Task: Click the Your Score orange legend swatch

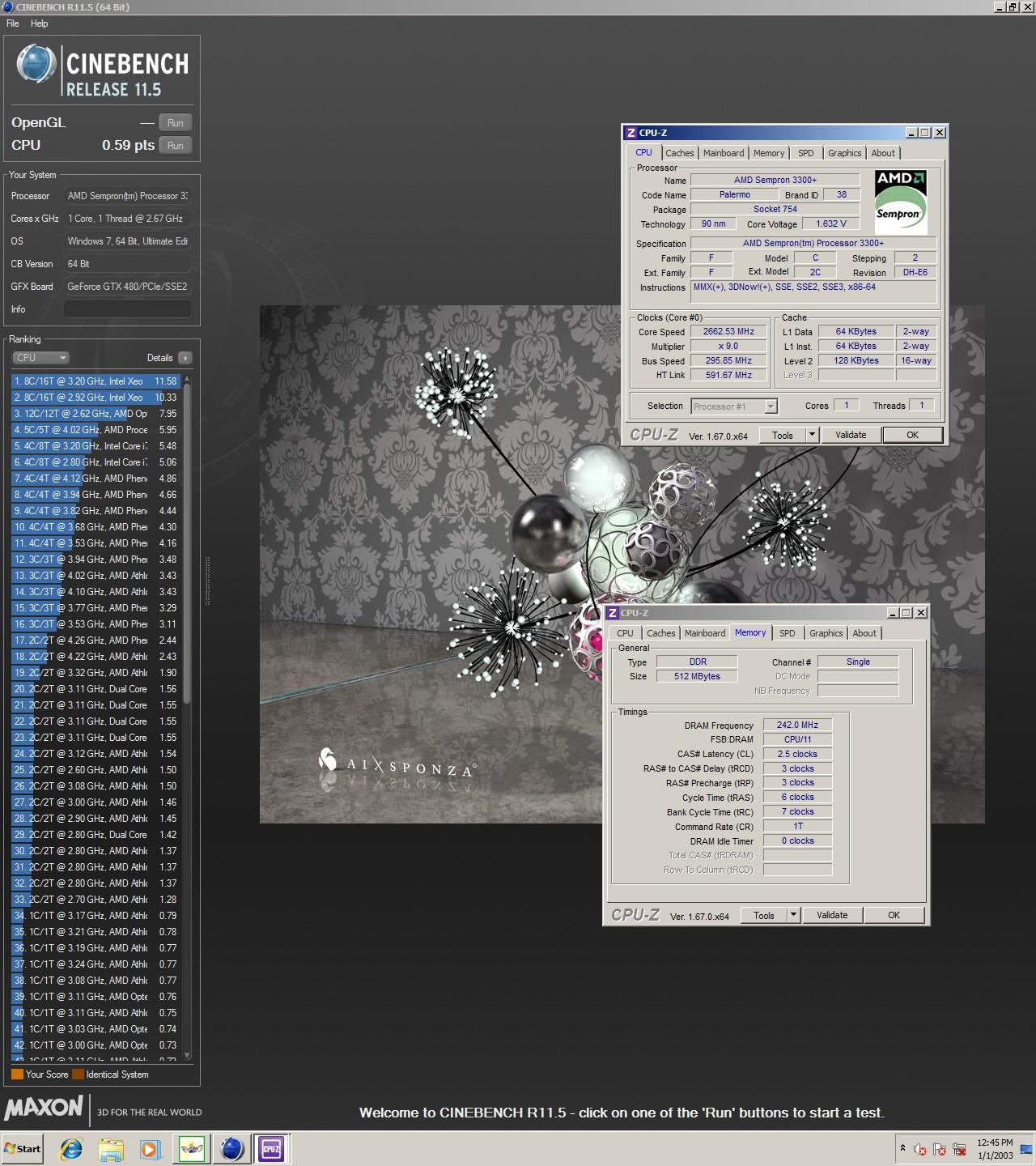Action: pyautogui.click(x=17, y=1075)
